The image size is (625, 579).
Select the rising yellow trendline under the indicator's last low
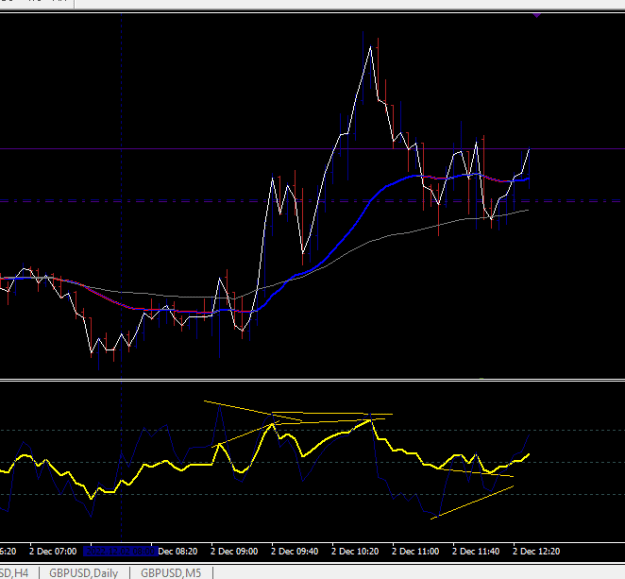[x=472, y=502]
